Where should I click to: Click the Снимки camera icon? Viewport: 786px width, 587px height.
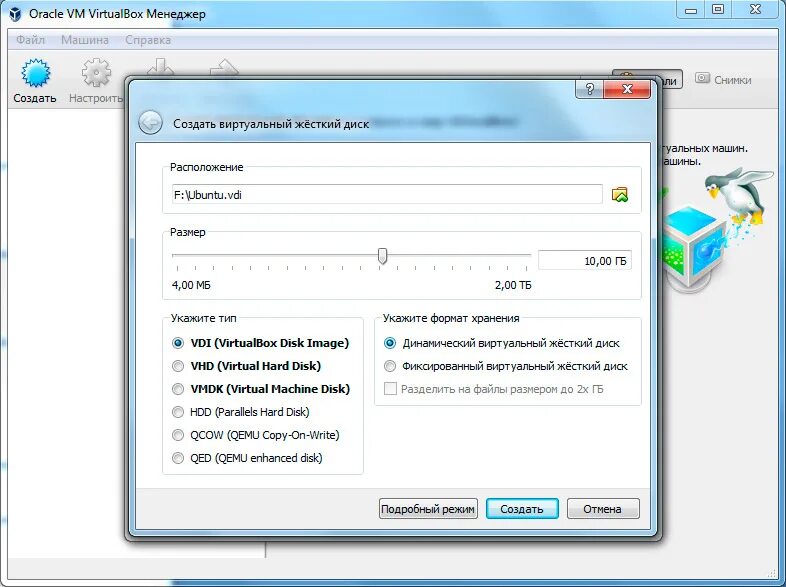[702, 78]
